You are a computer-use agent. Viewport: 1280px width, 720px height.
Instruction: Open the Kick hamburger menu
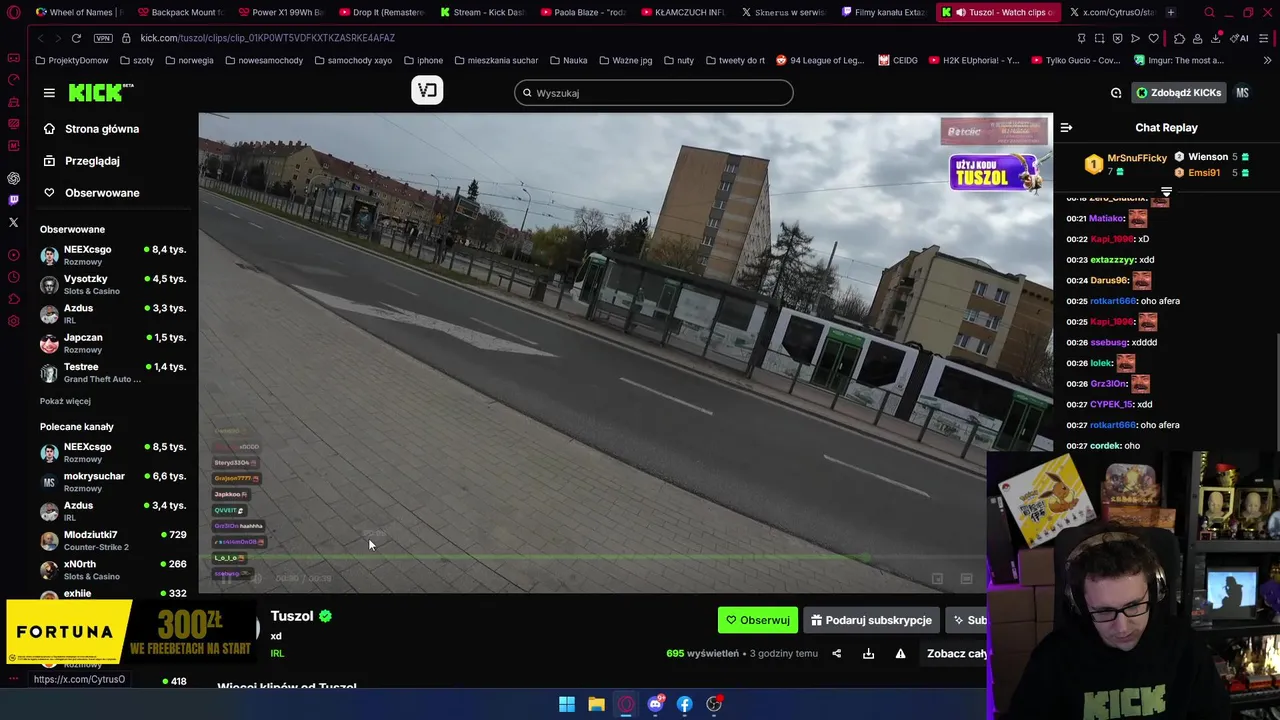(x=49, y=93)
